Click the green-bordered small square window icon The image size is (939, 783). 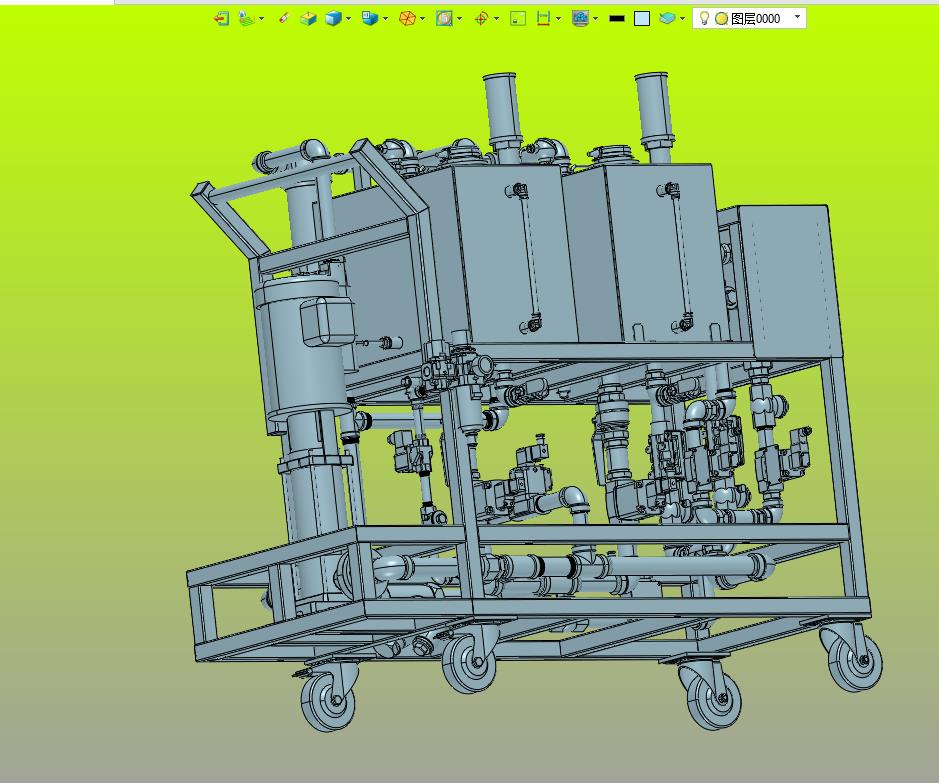tap(518, 19)
